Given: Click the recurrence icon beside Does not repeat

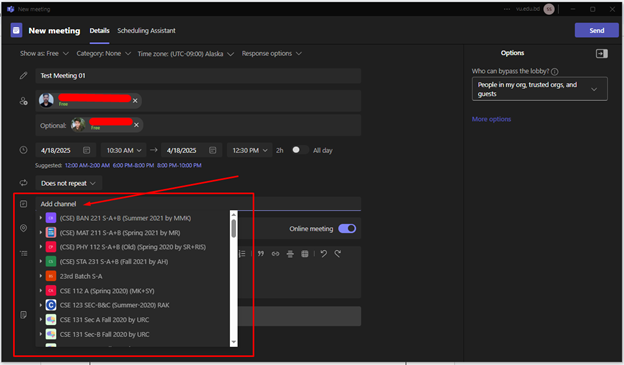Looking at the screenshot, I should point(23,183).
